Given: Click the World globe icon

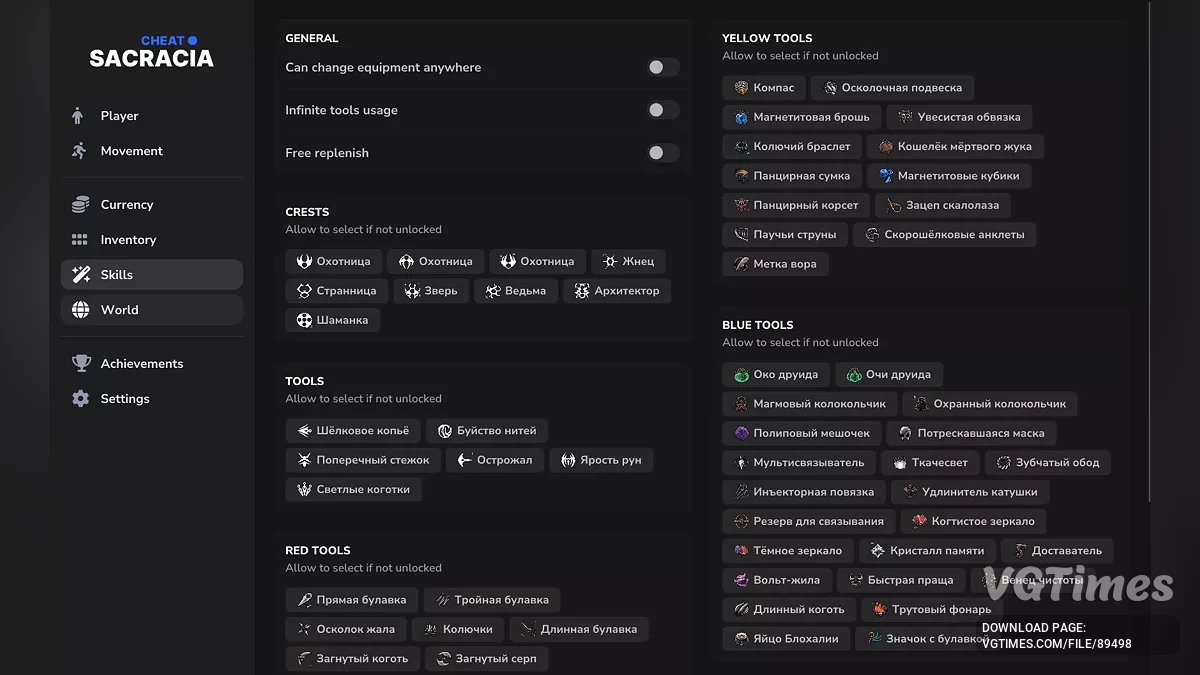Looking at the screenshot, I should click(x=80, y=310).
